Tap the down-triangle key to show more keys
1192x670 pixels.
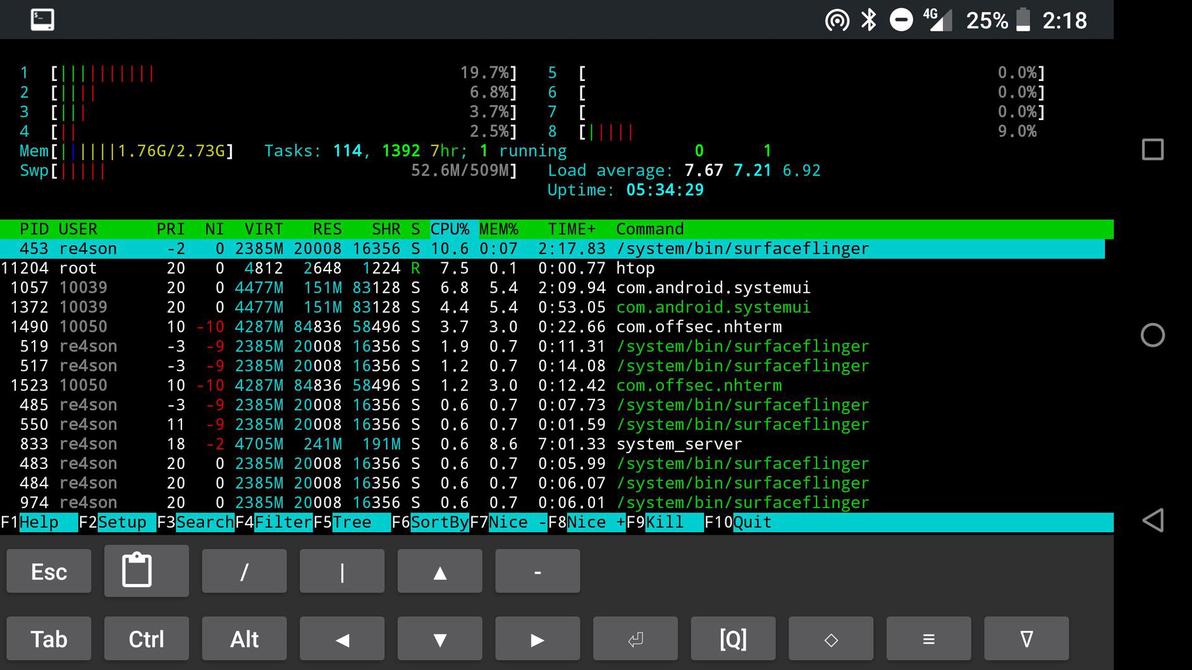point(1026,638)
